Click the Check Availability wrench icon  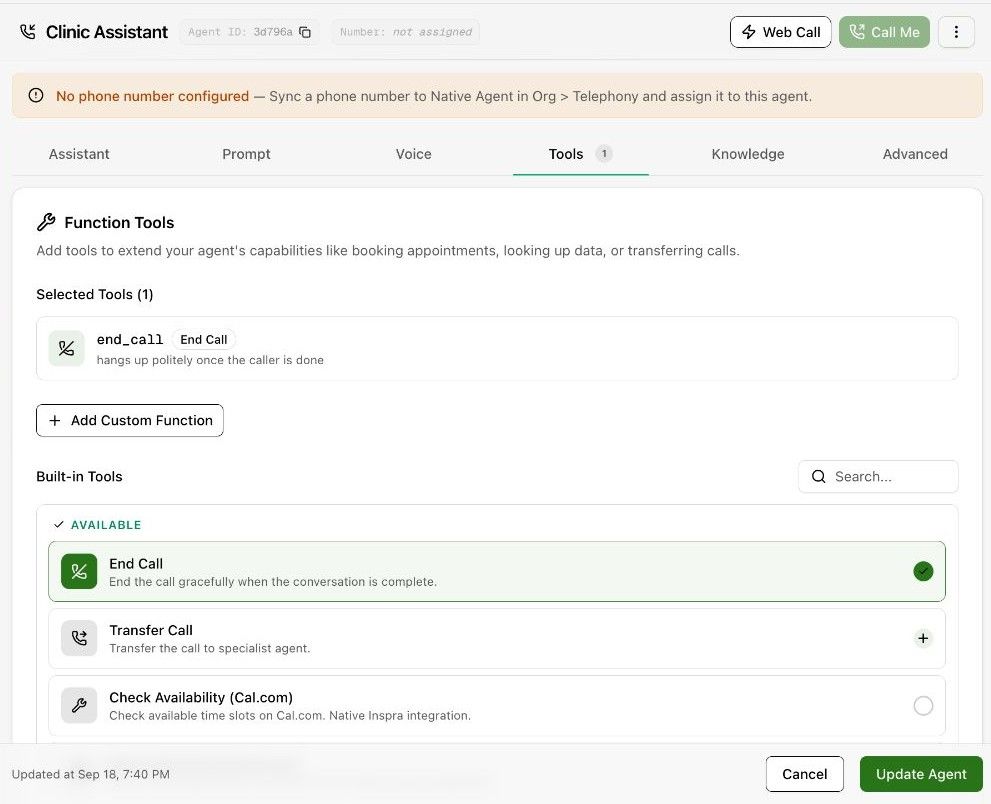click(x=79, y=705)
